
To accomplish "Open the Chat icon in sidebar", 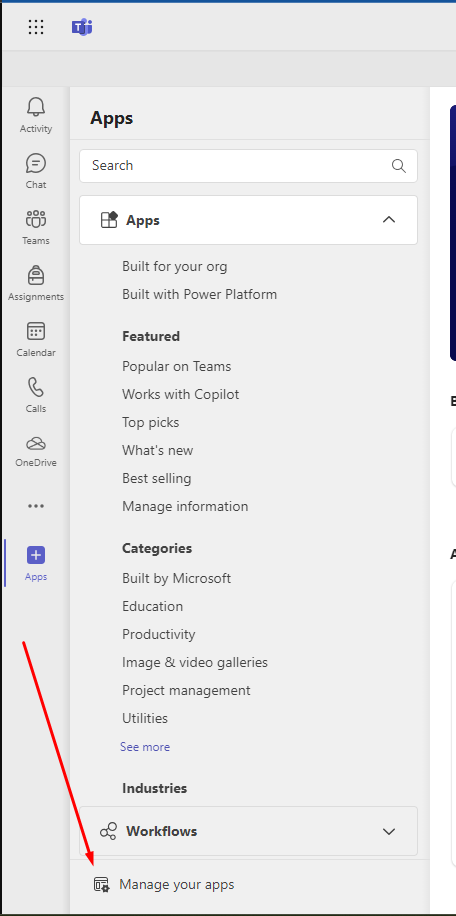I will pos(36,164).
